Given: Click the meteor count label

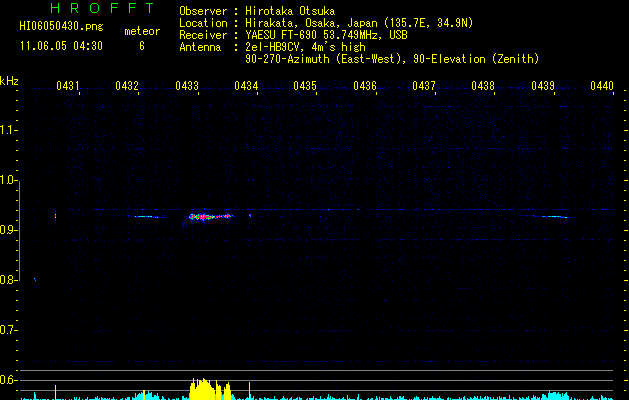Looking at the screenshot, I should 142,31.
